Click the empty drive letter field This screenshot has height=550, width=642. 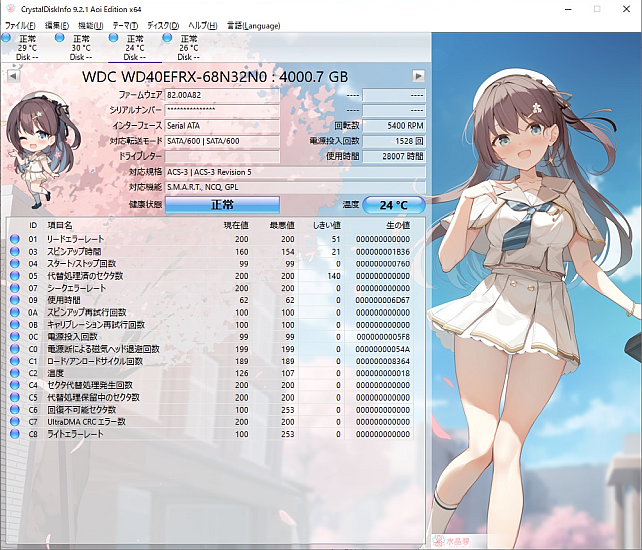pos(222,156)
